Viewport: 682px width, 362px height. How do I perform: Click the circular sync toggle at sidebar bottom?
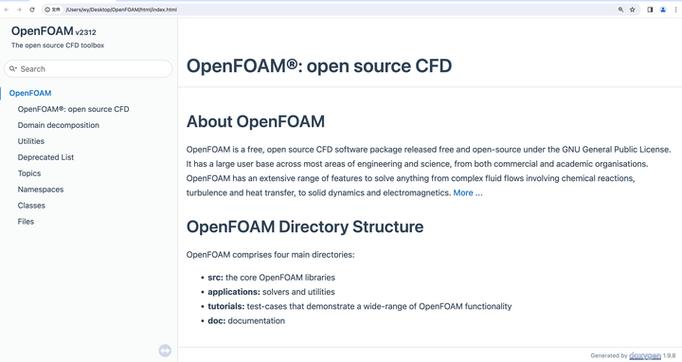(165, 350)
